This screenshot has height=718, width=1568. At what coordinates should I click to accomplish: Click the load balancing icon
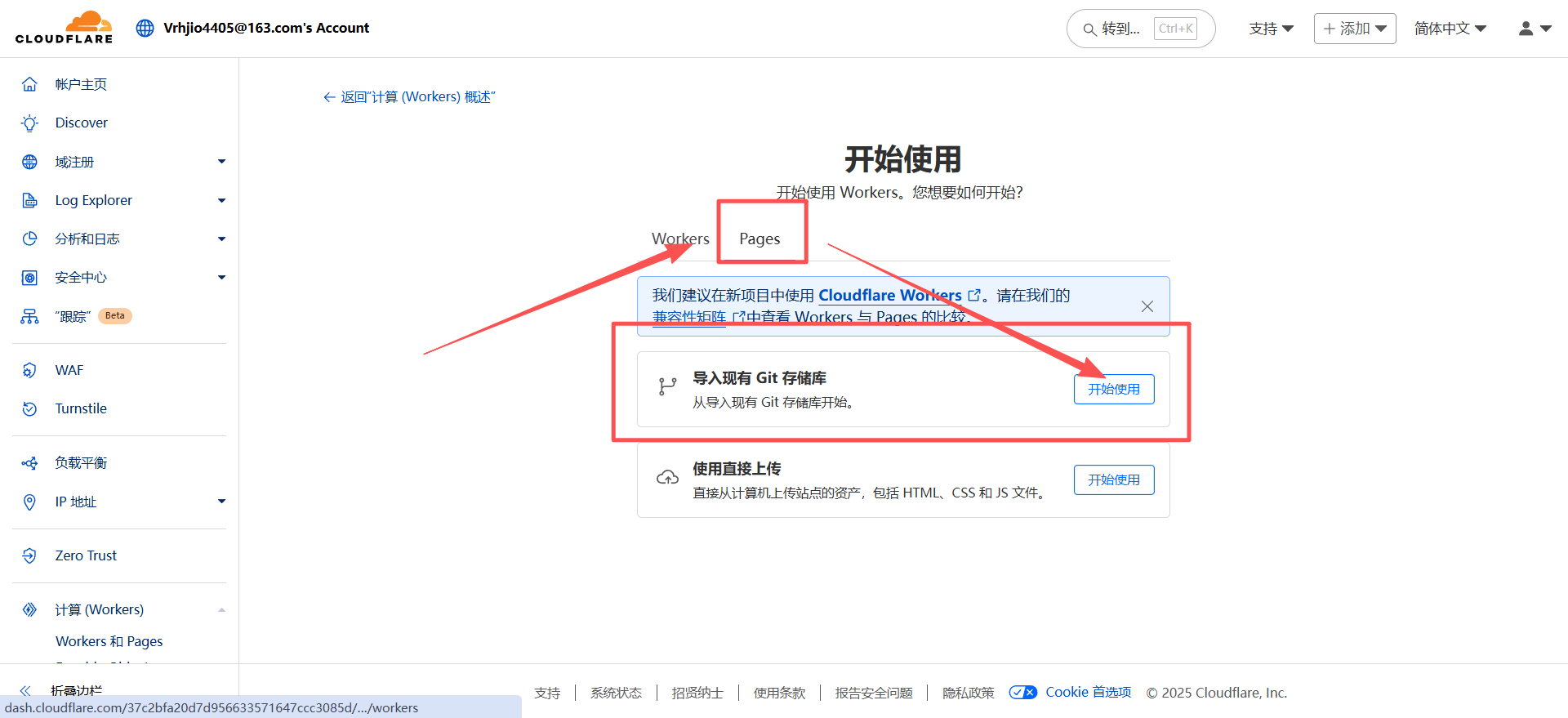click(x=29, y=463)
